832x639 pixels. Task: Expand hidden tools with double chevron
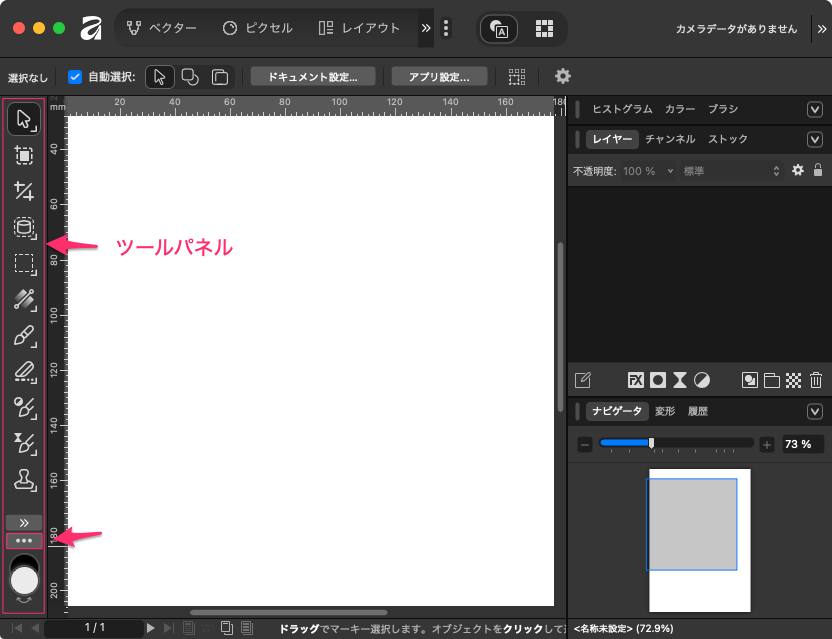click(x=24, y=522)
